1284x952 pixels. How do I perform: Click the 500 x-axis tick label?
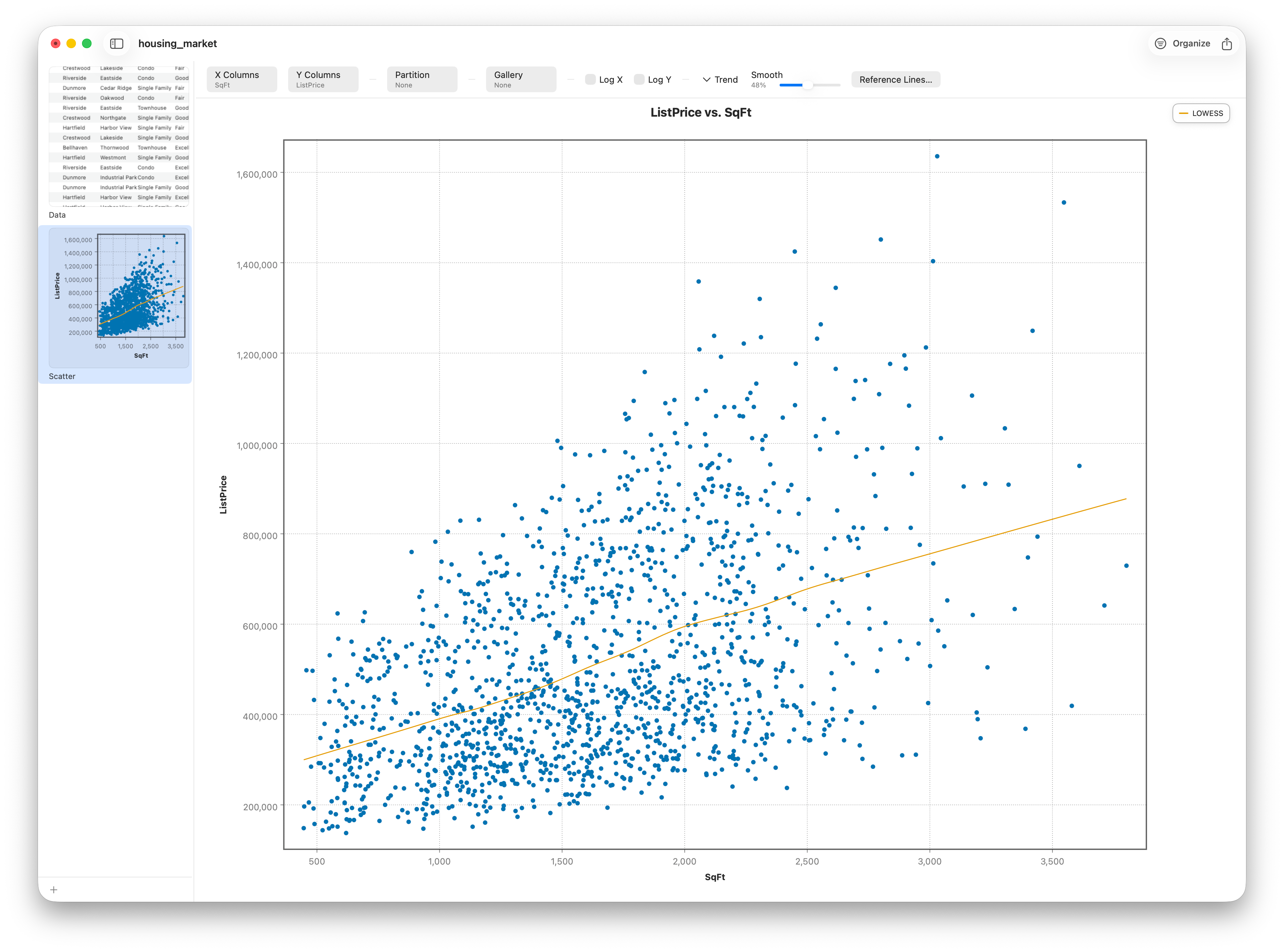317,861
